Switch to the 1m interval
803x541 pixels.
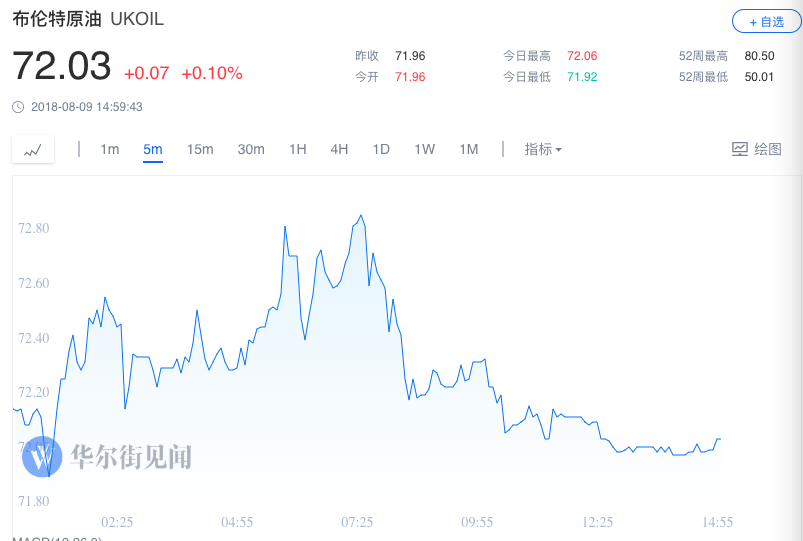click(110, 149)
